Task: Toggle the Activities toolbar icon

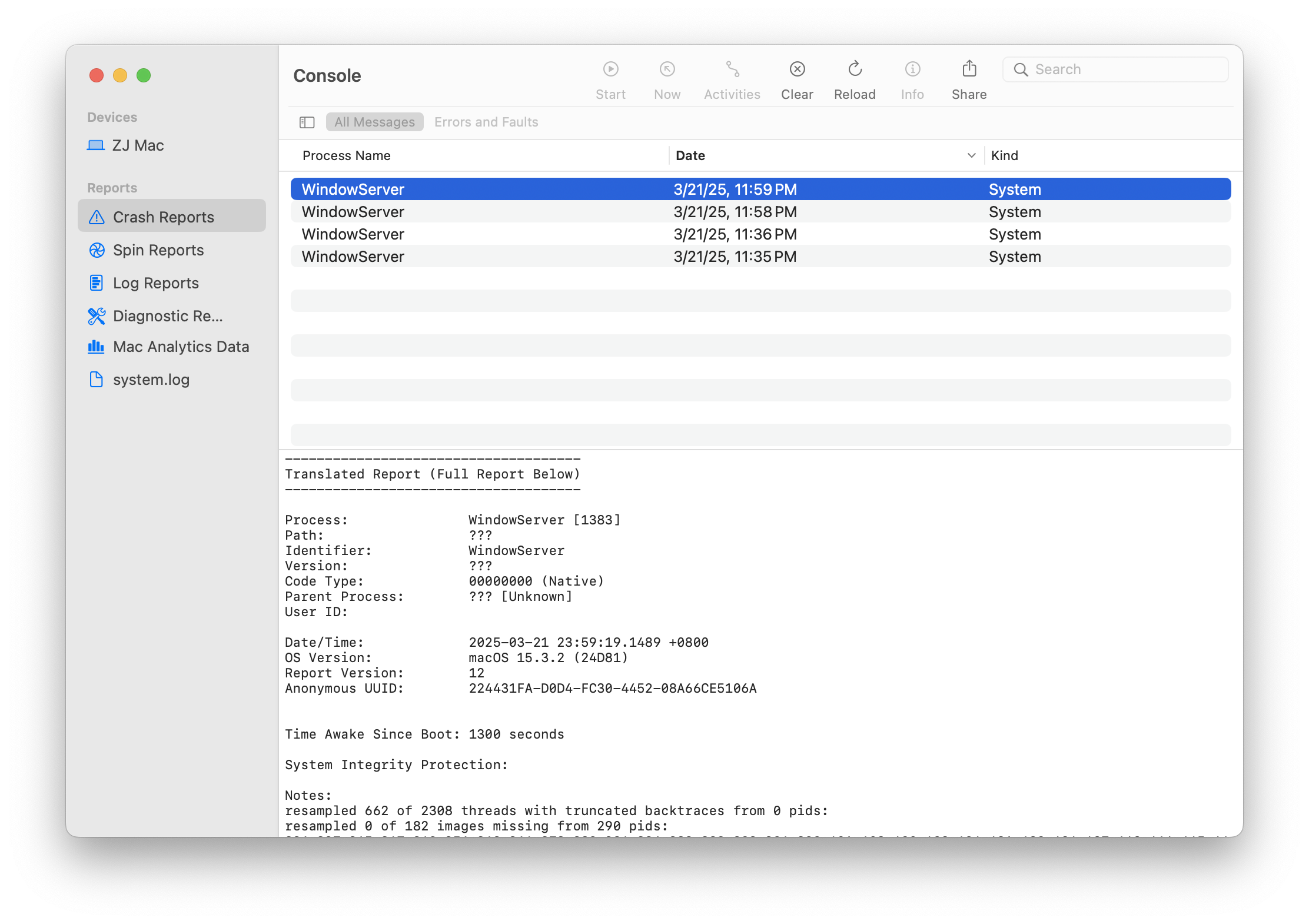Action: (732, 69)
